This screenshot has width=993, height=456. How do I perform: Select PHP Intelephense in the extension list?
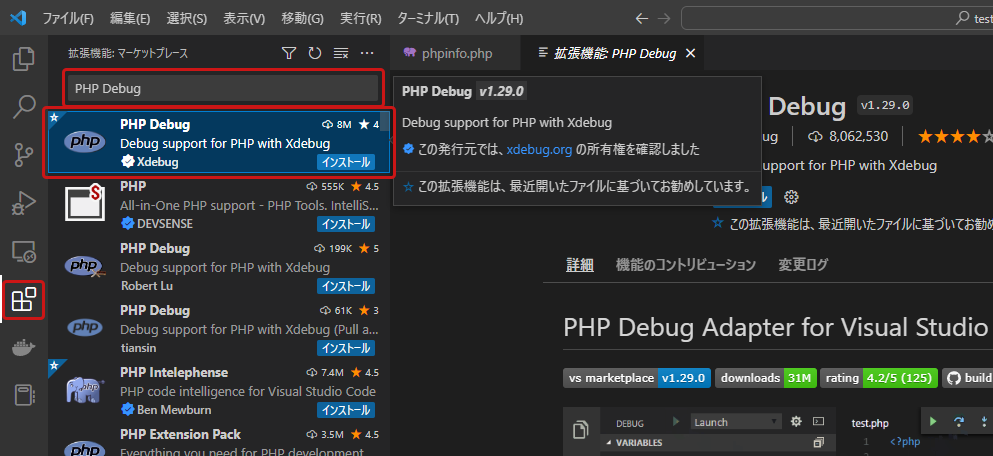click(218, 391)
